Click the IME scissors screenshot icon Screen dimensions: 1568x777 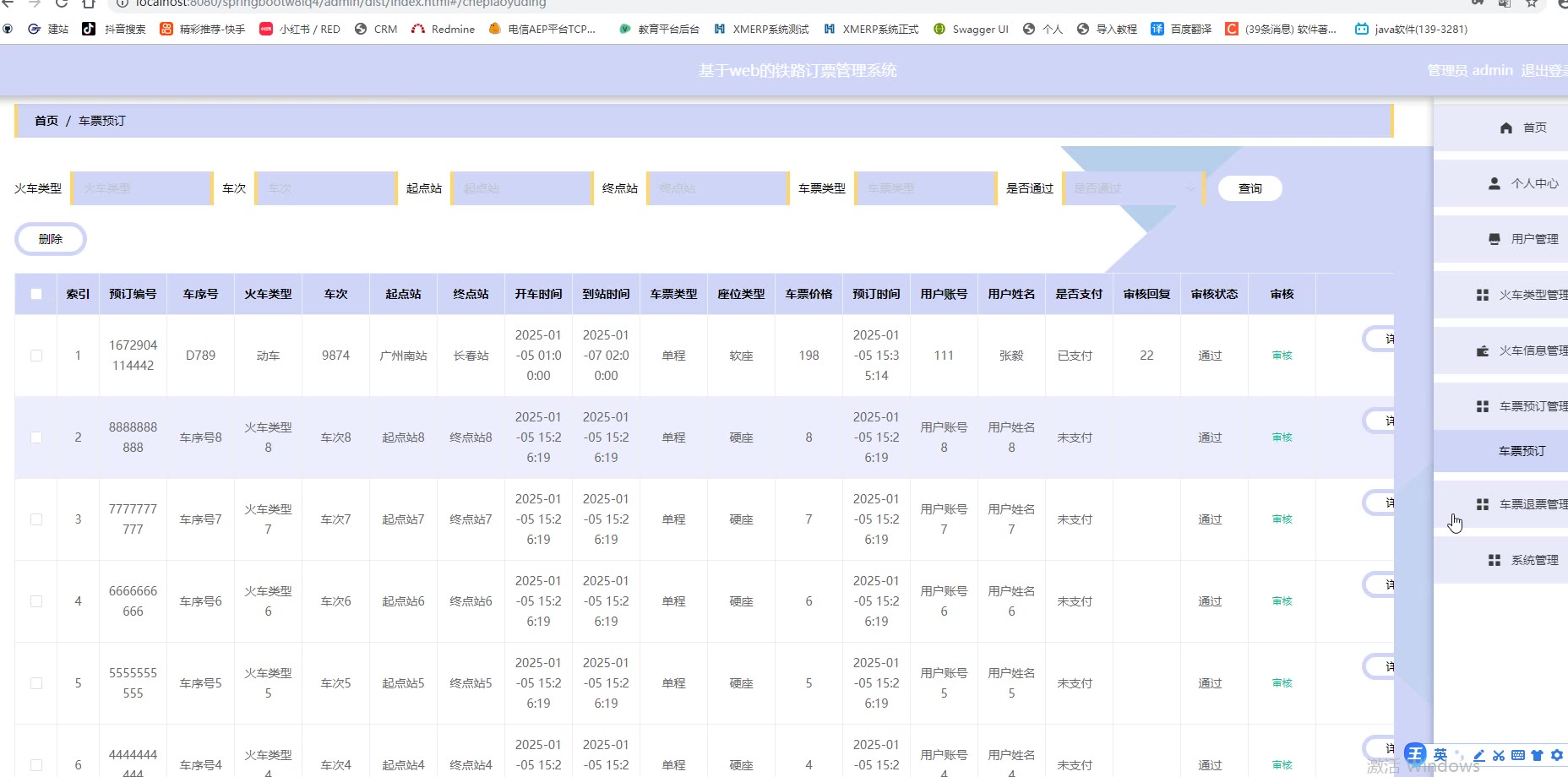tap(1499, 756)
